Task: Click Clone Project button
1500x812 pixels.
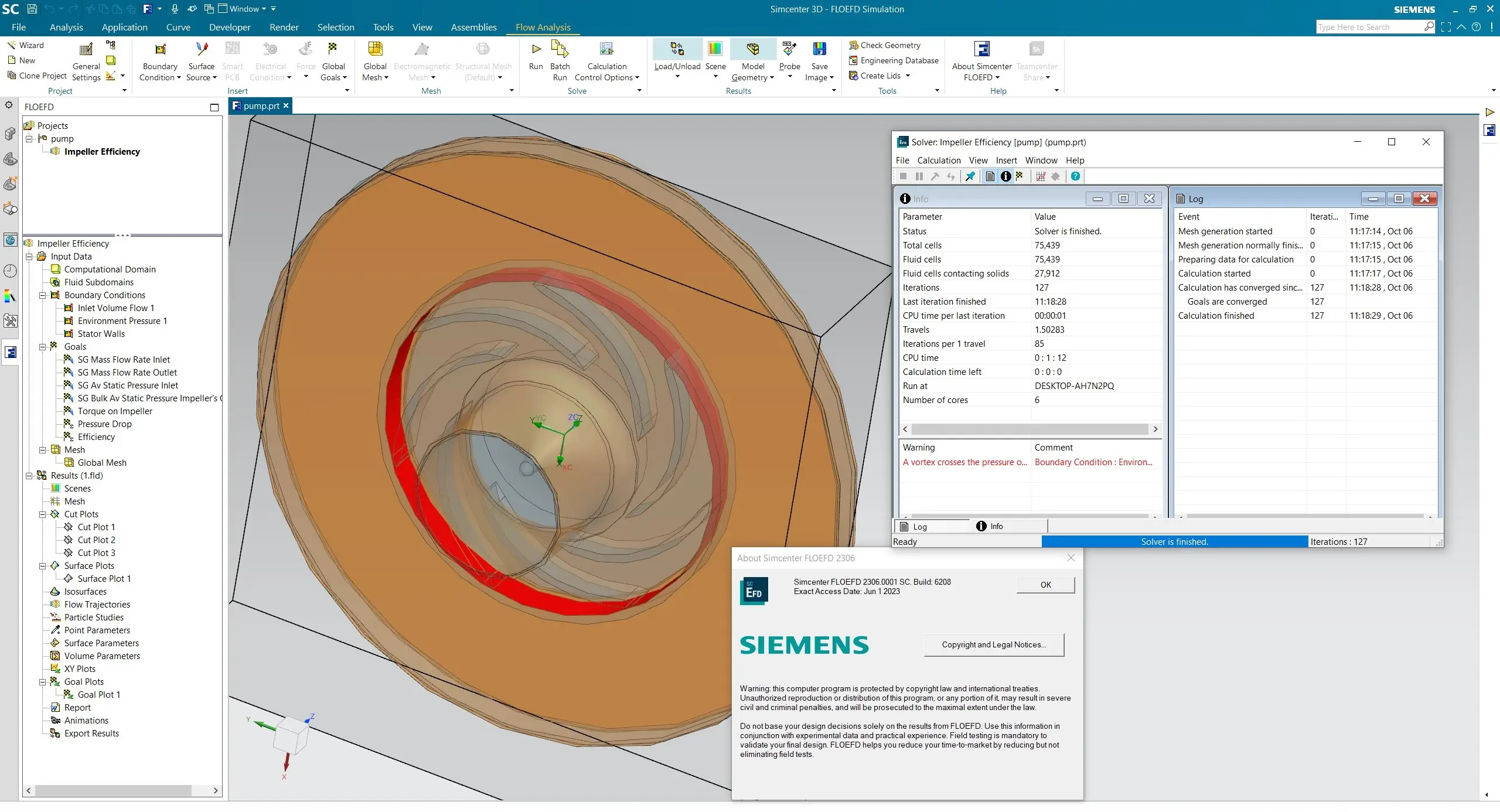Action: pos(36,76)
